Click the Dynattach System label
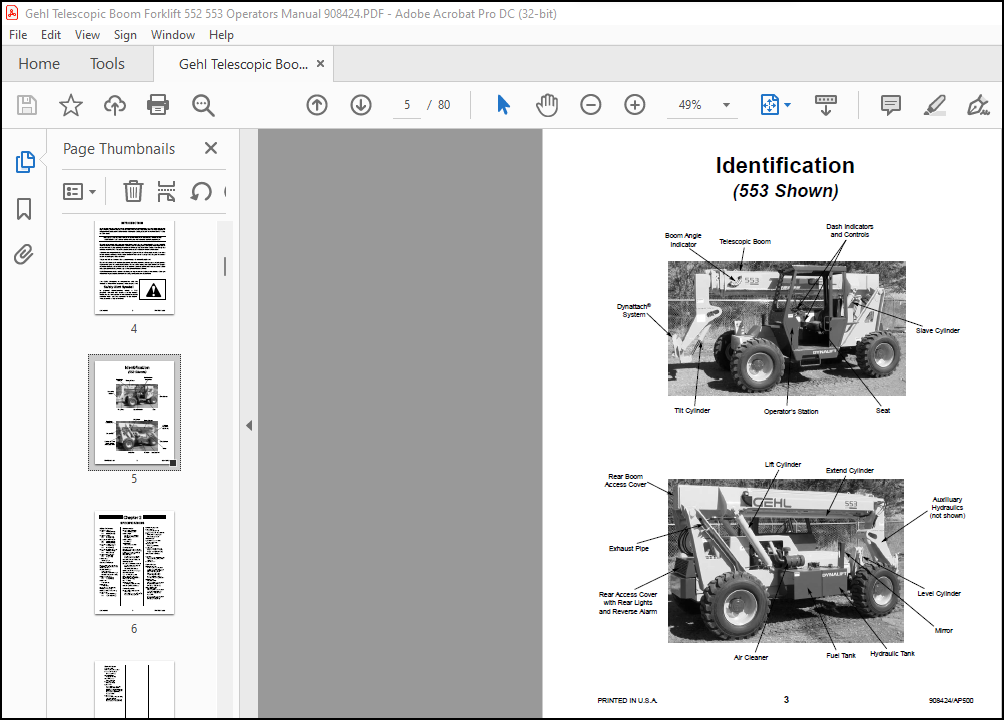1004x720 pixels. [x=633, y=310]
